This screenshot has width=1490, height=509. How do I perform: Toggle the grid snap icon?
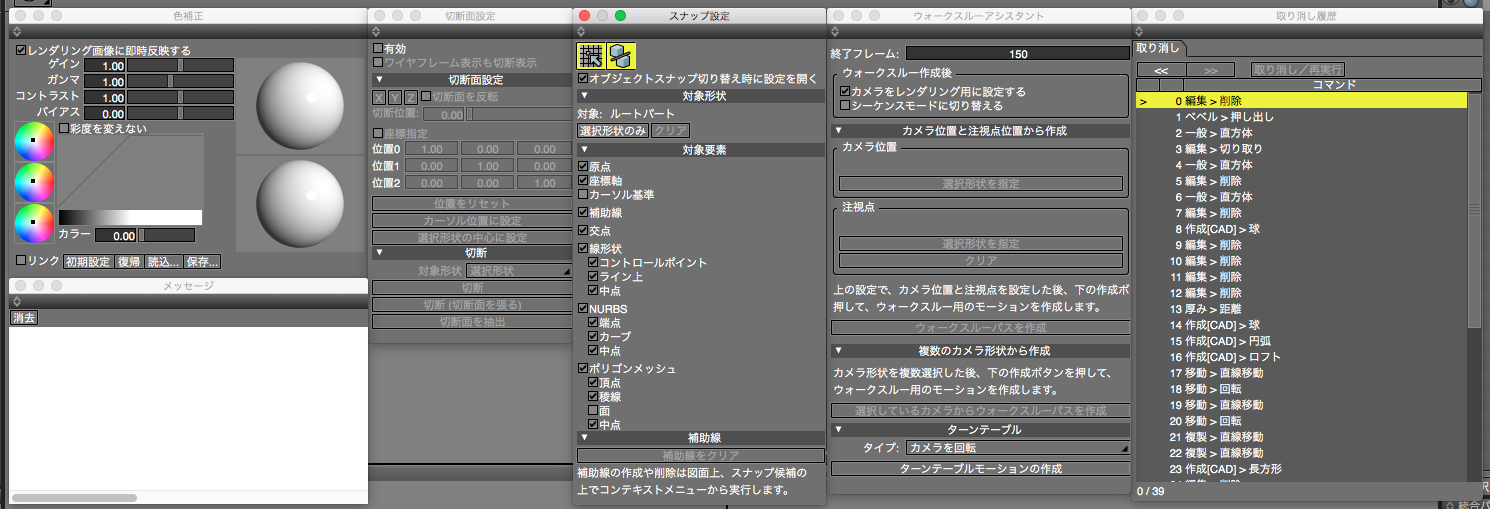coord(590,56)
